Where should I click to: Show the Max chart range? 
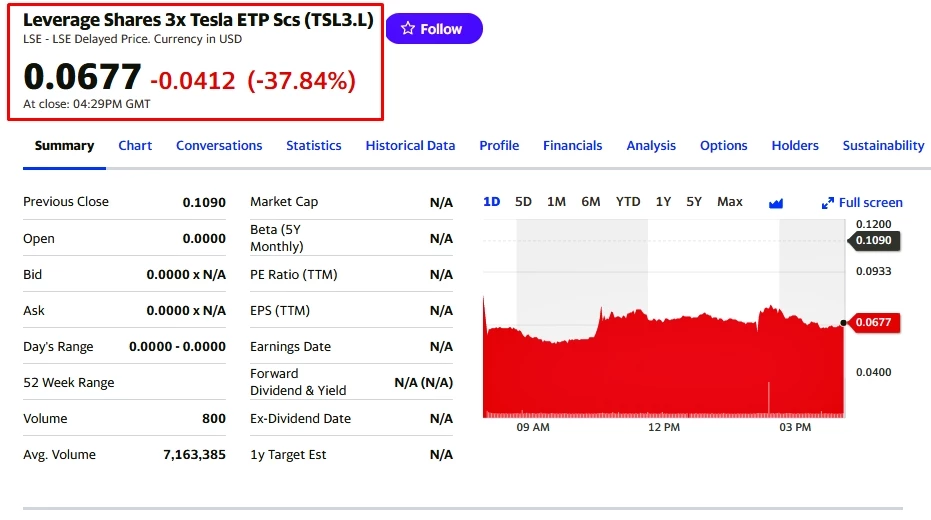730,202
